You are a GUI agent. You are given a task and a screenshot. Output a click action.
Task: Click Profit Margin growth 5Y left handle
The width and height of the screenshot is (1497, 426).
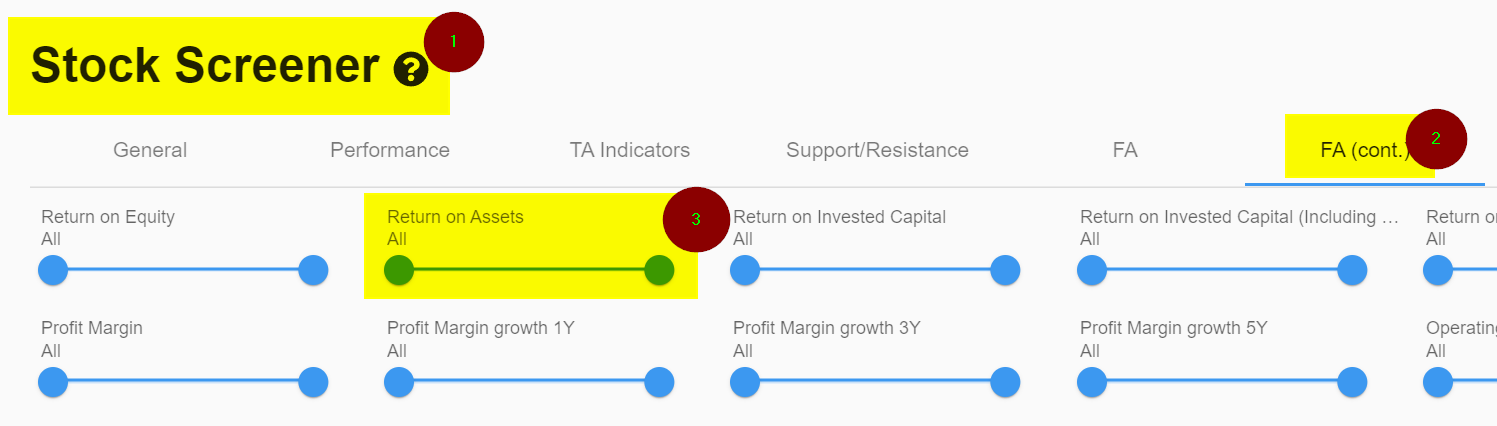pos(1092,382)
